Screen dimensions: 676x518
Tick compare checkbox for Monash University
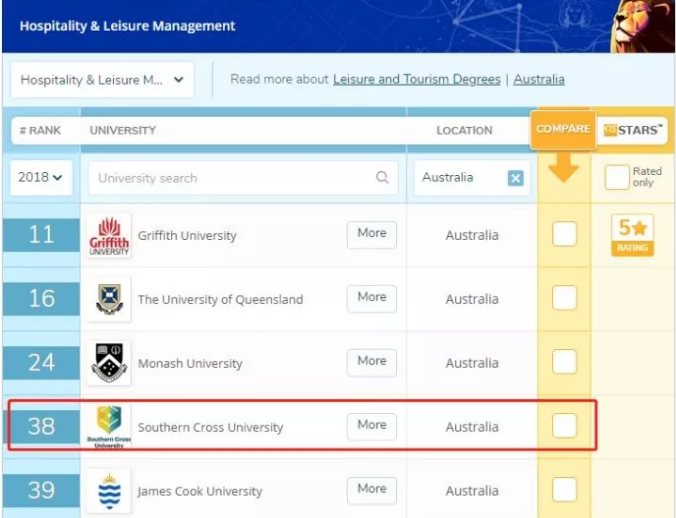point(564,362)
